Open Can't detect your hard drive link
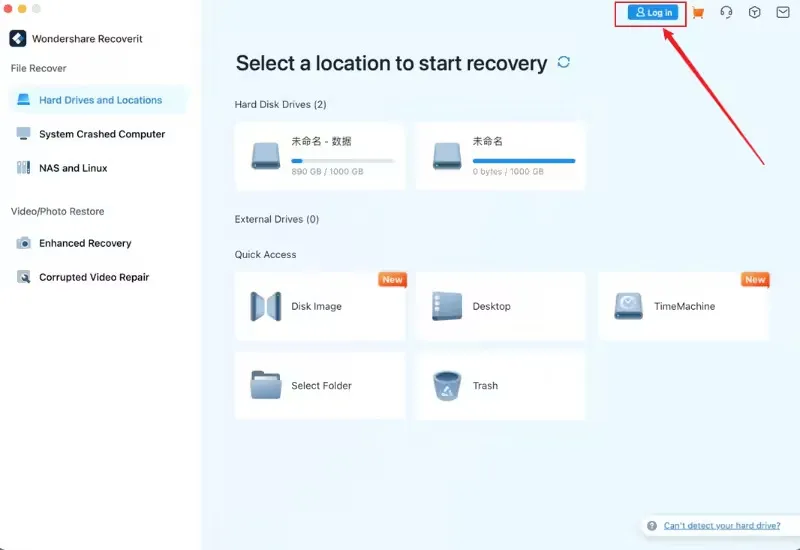Viewport: 800px width, 550px height. coord(721,526)
